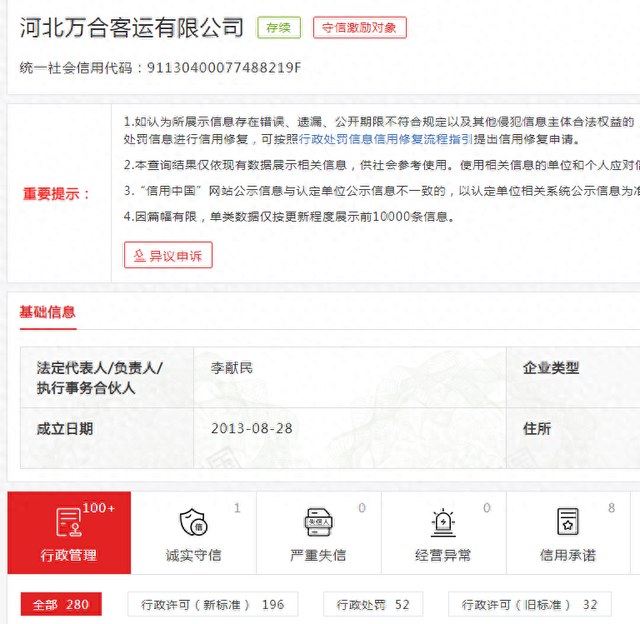
Task: Click the 100+ count on 行政管理
Action: pos(98,508)
